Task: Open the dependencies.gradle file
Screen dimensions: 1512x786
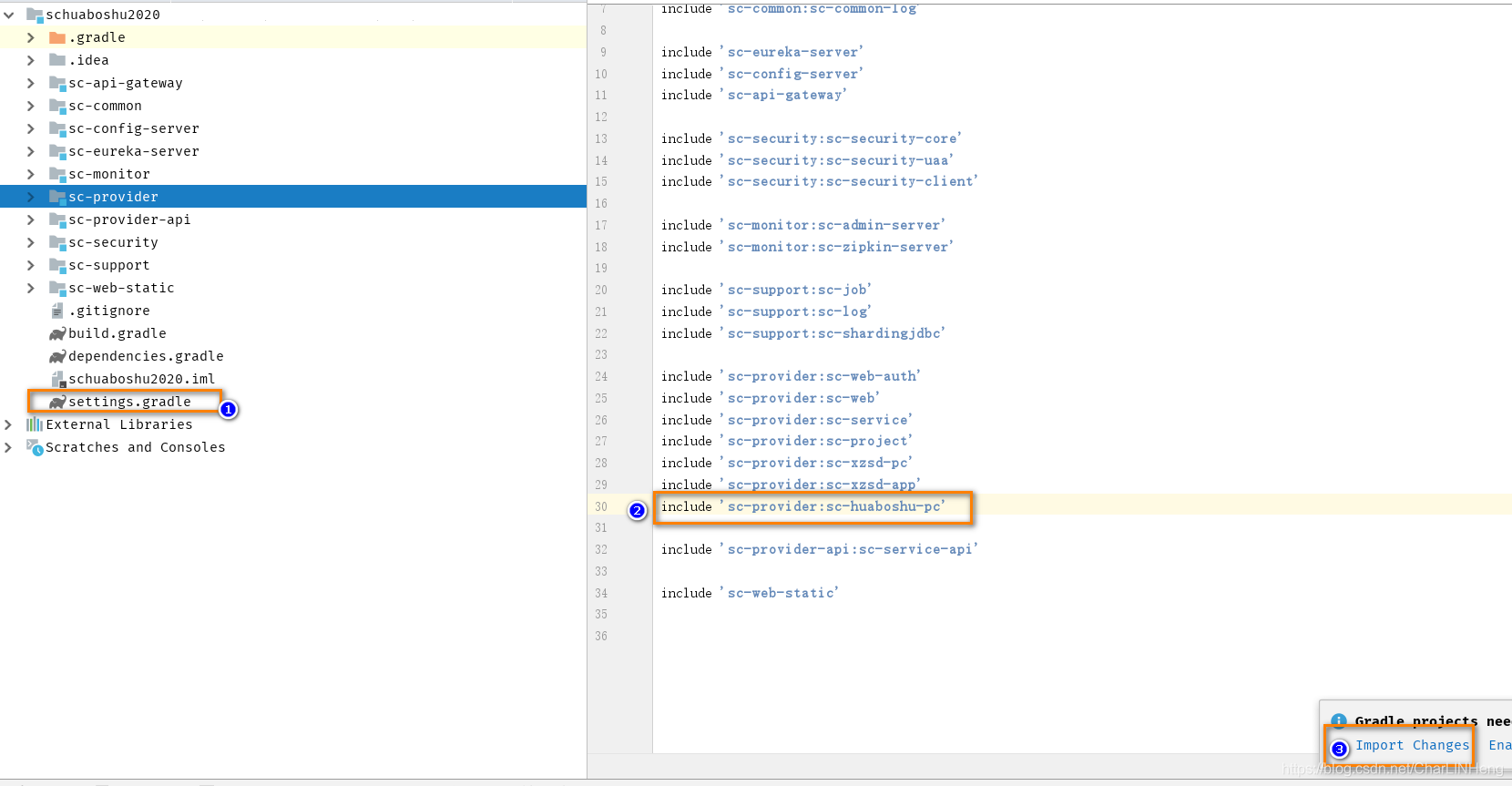Action: pos(146,356)
